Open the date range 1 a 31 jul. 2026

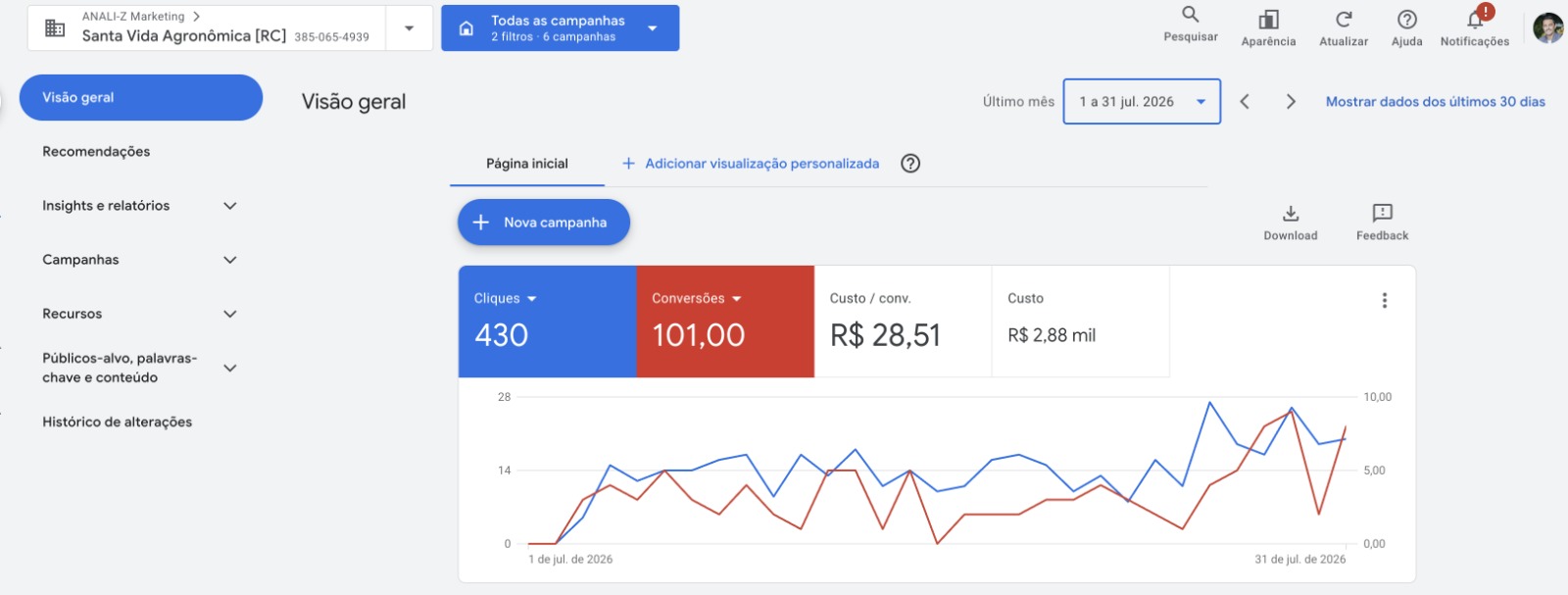[x=1142, y=101]
